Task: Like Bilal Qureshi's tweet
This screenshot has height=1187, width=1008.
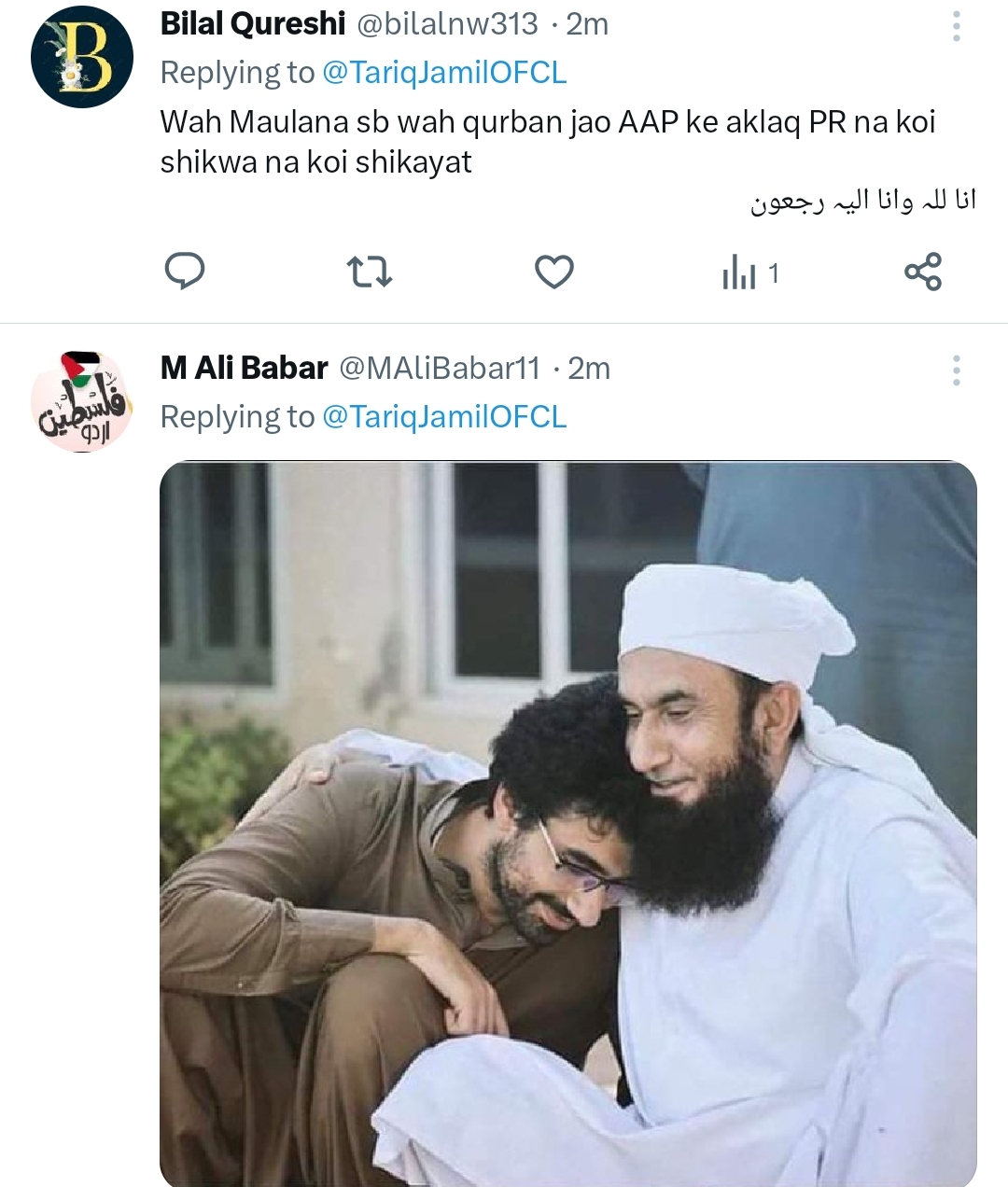Action: (x=553, y=272)
